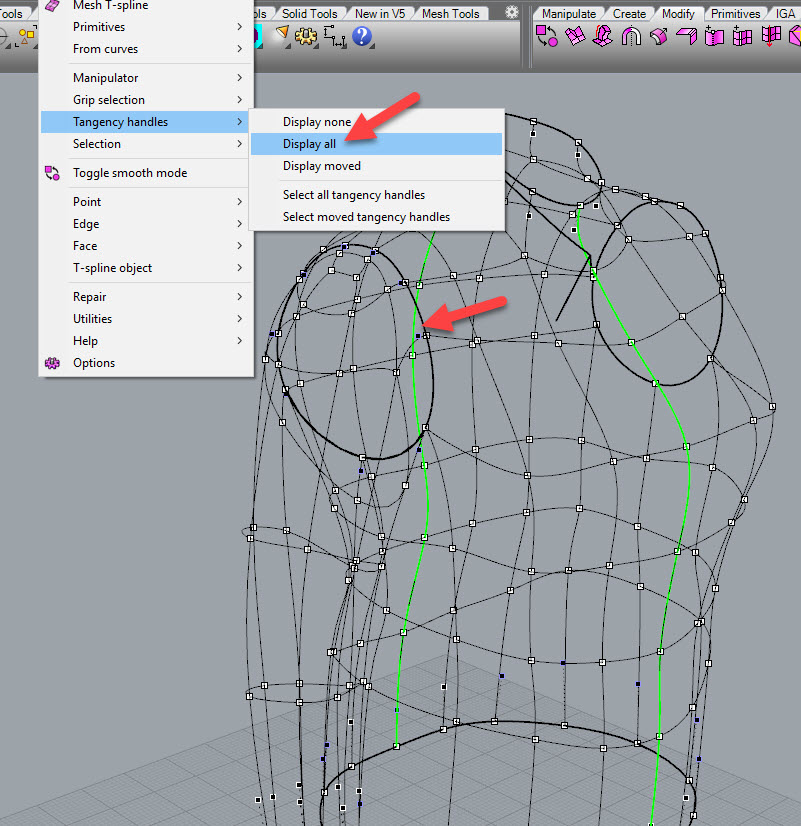Switch to the Manipulate tab
This screenshot has height=826, width=801.
tap(568, 14)
